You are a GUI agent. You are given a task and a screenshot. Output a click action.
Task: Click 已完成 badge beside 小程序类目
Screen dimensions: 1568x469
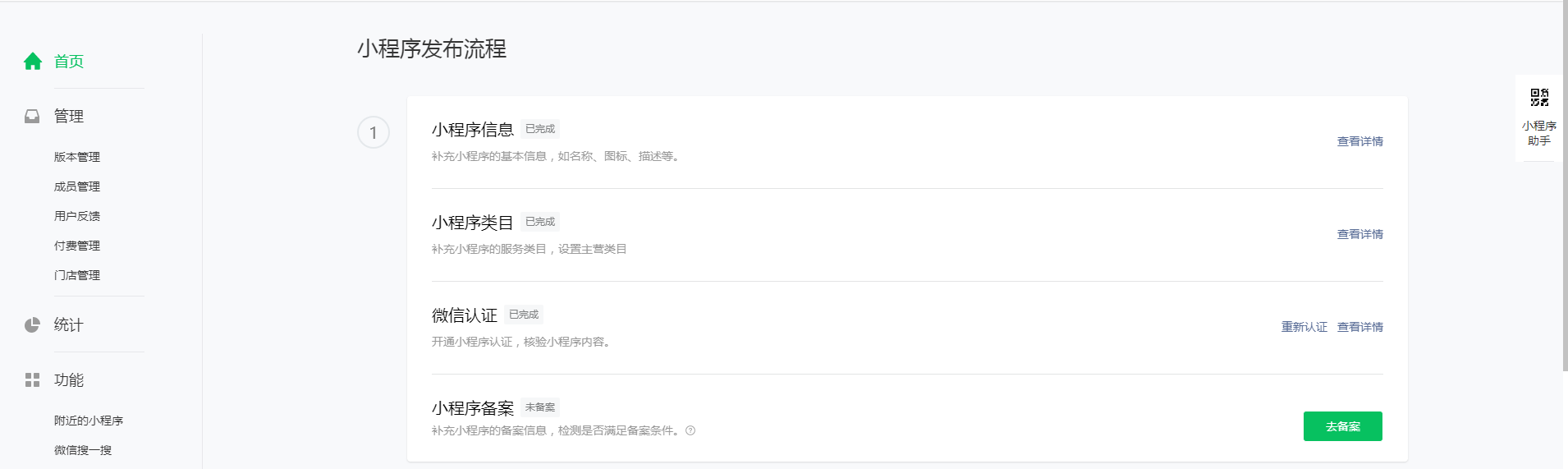click(540, 222)
